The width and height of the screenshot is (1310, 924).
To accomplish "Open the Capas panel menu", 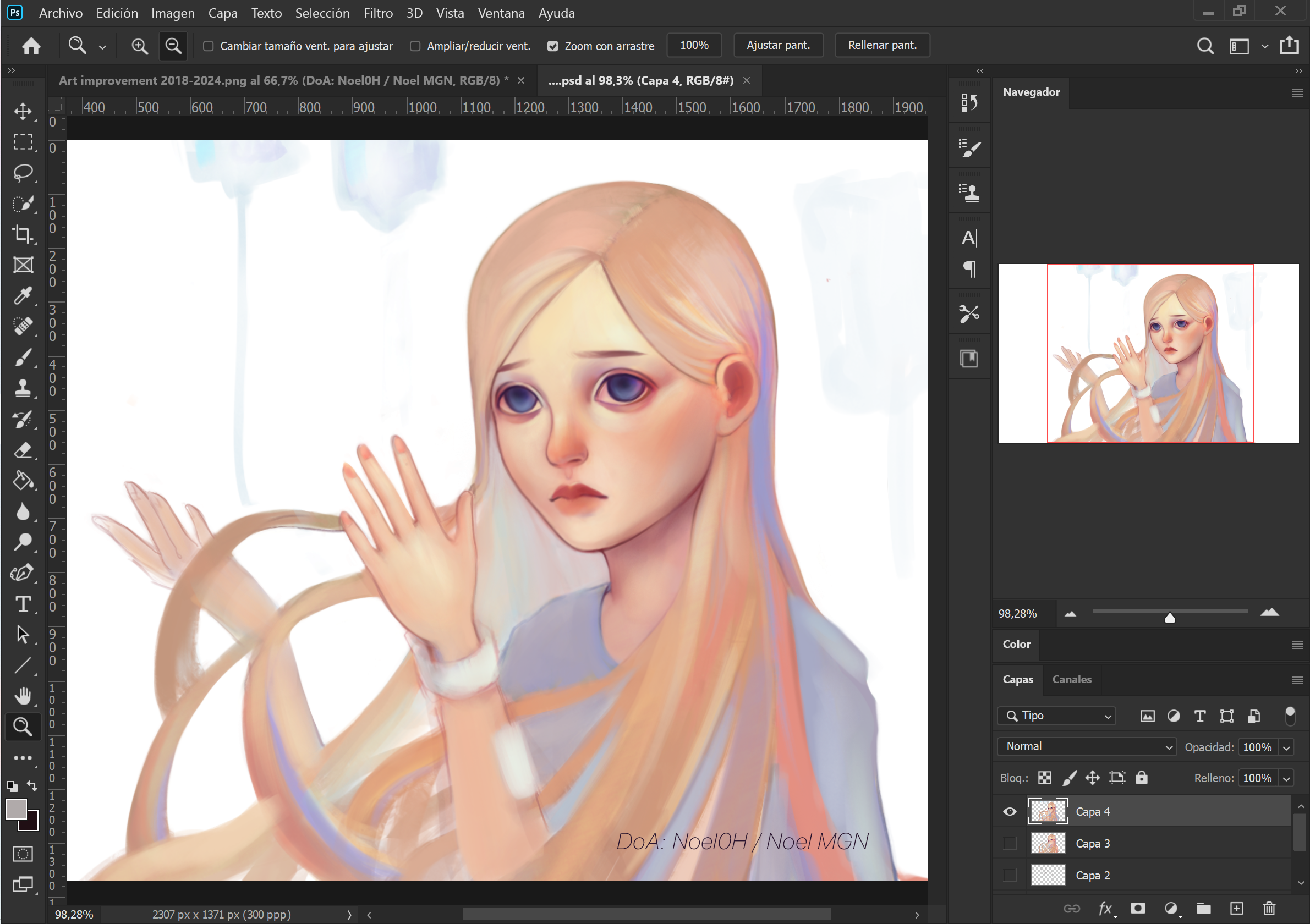I will point(1297,680).
